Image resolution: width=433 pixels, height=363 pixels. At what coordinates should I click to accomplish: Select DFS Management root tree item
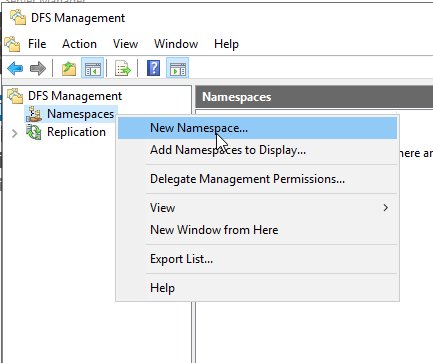tap(75, 96)
